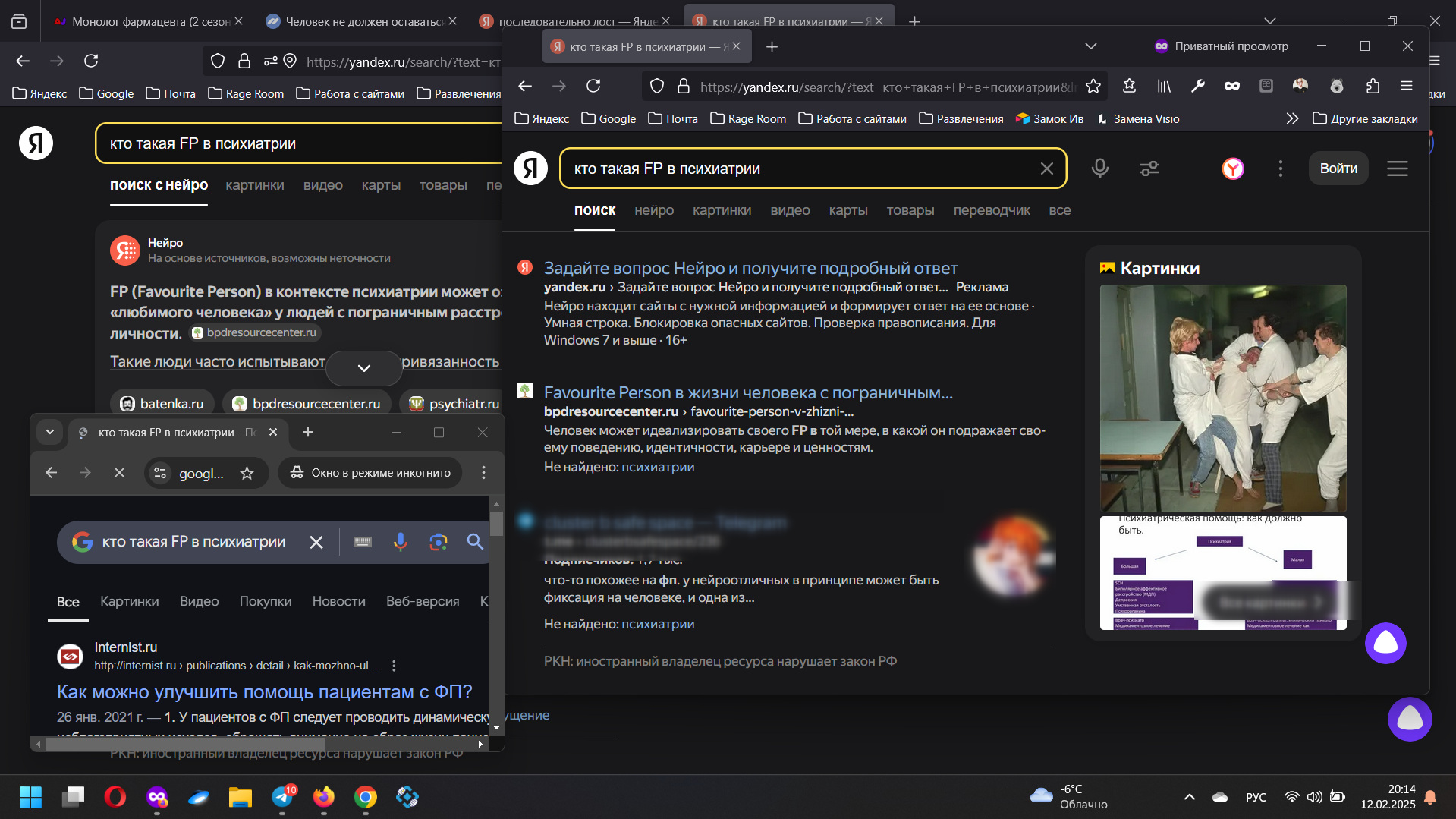
Task: Open File Explorer from the taskbar
Action: (241, 797)
